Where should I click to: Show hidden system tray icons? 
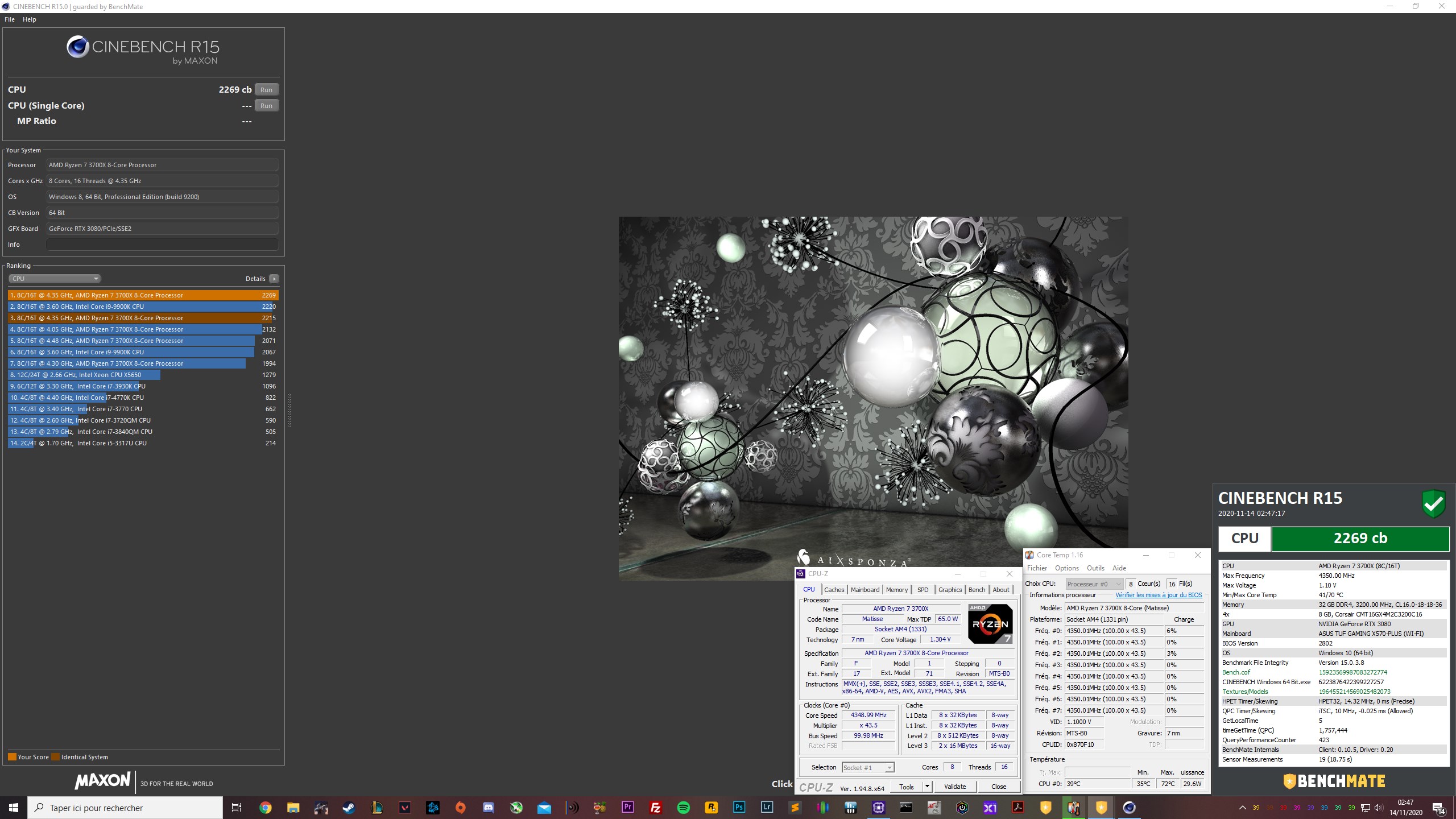[x=1243, y=808]
